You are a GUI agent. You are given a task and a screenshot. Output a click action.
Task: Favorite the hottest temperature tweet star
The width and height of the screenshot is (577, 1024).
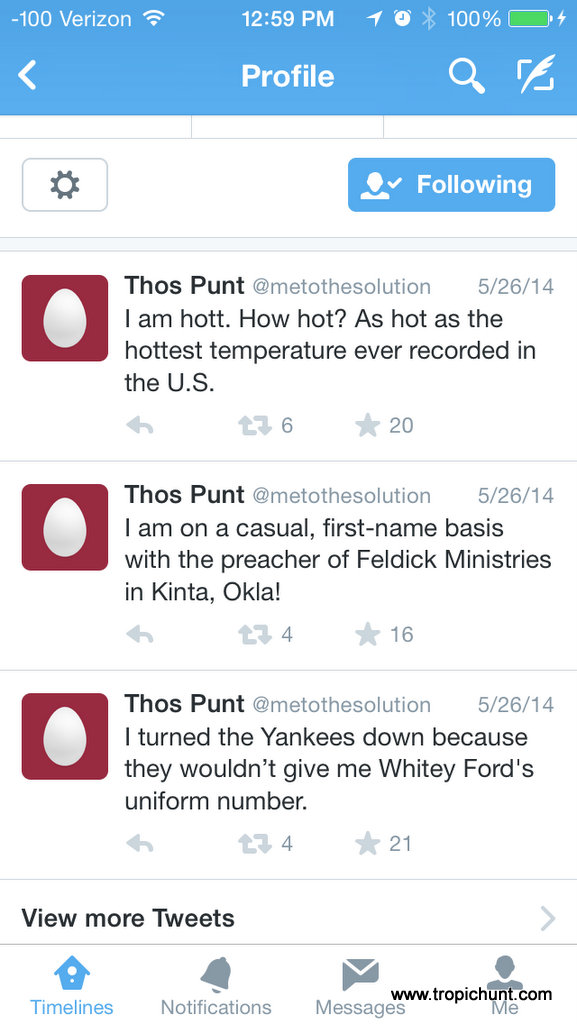tap(367, 426)
